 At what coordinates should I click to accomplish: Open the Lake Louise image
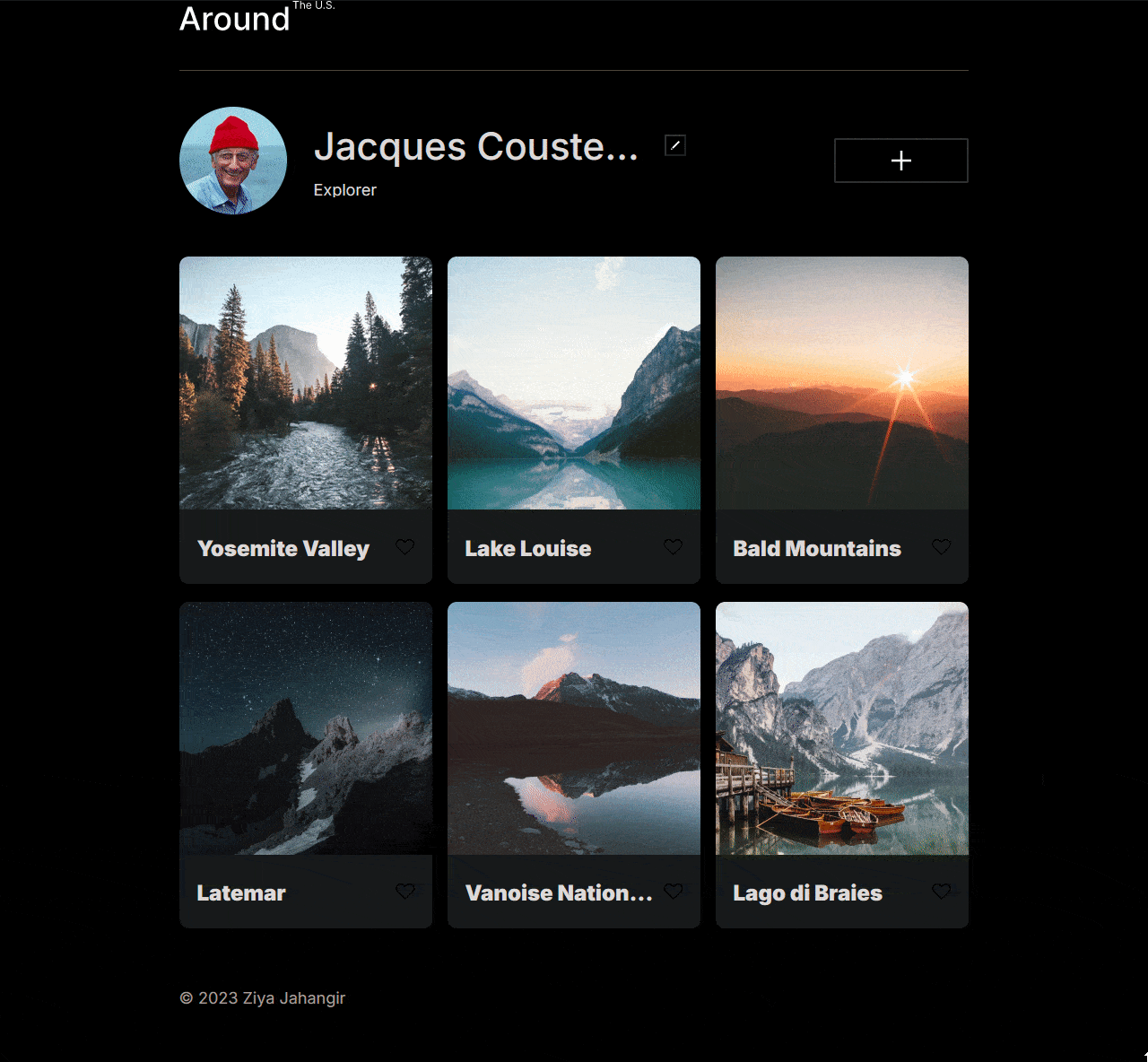click(574, 383)
